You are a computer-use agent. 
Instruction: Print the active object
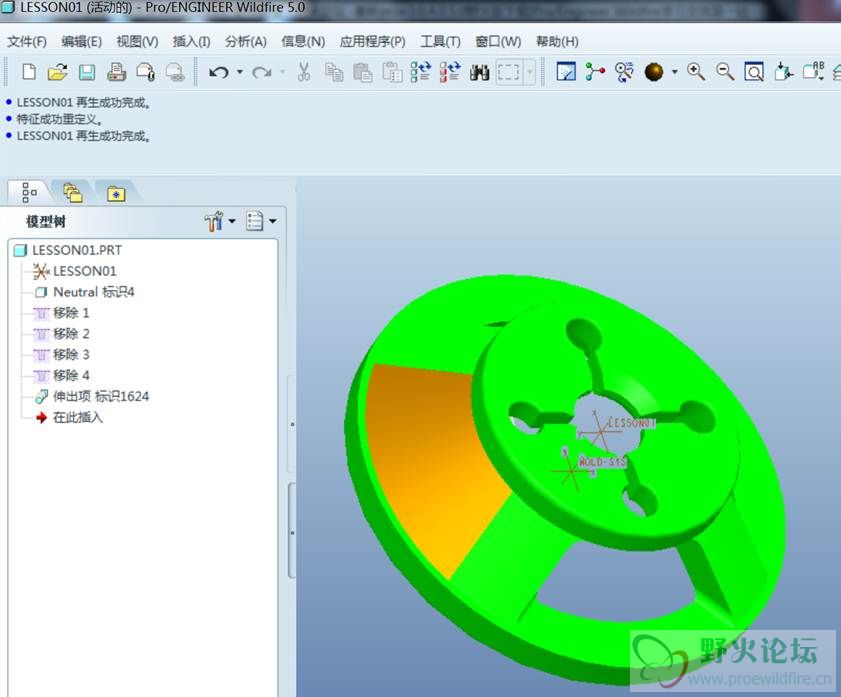pos(116,72)
